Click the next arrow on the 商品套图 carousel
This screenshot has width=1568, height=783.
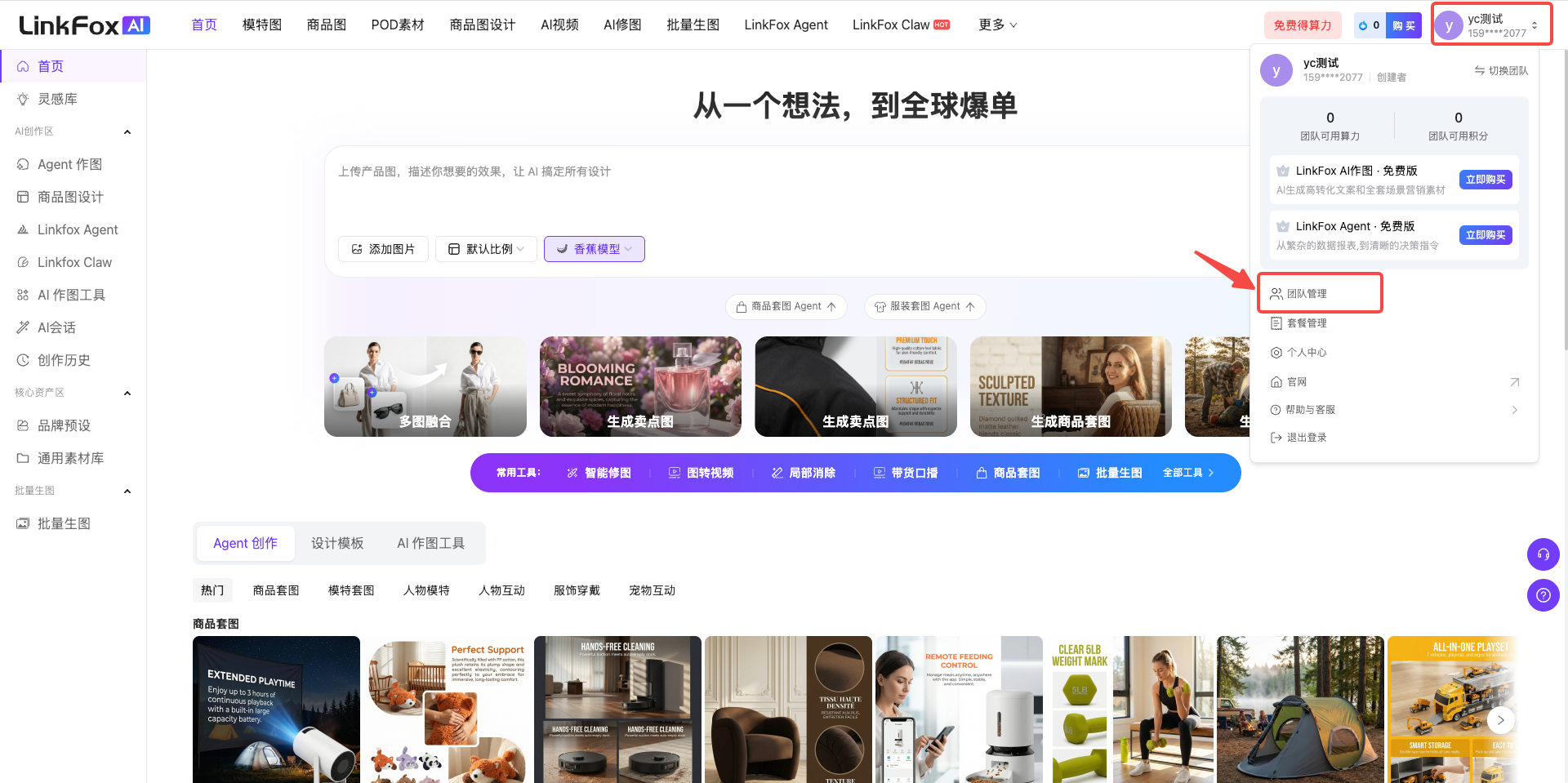click(x=1500, y=720)
